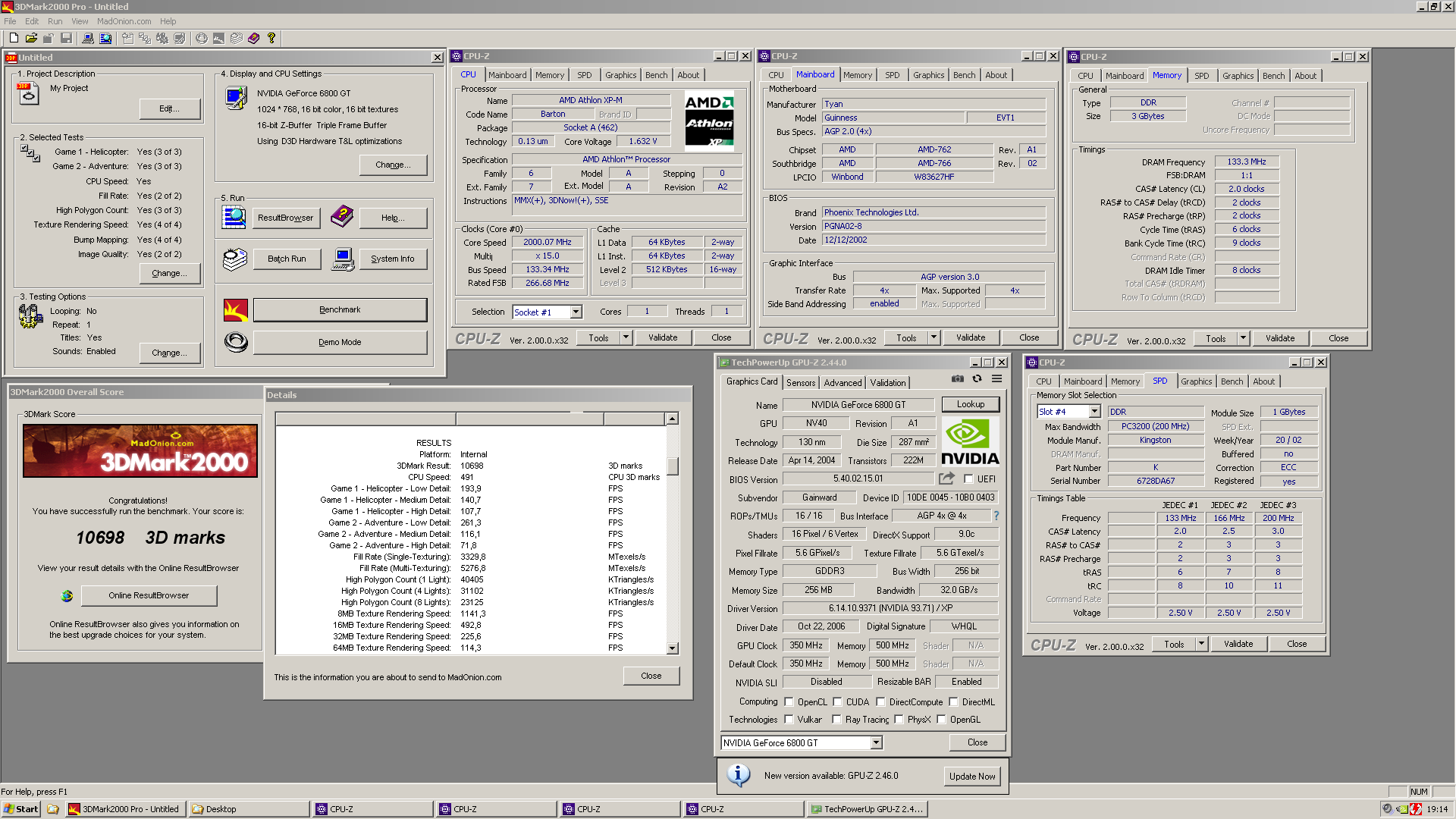The width and height of the screenshot is (1456, 819).
Task: Click the Start button on taskbar
Action: (21, 809)
